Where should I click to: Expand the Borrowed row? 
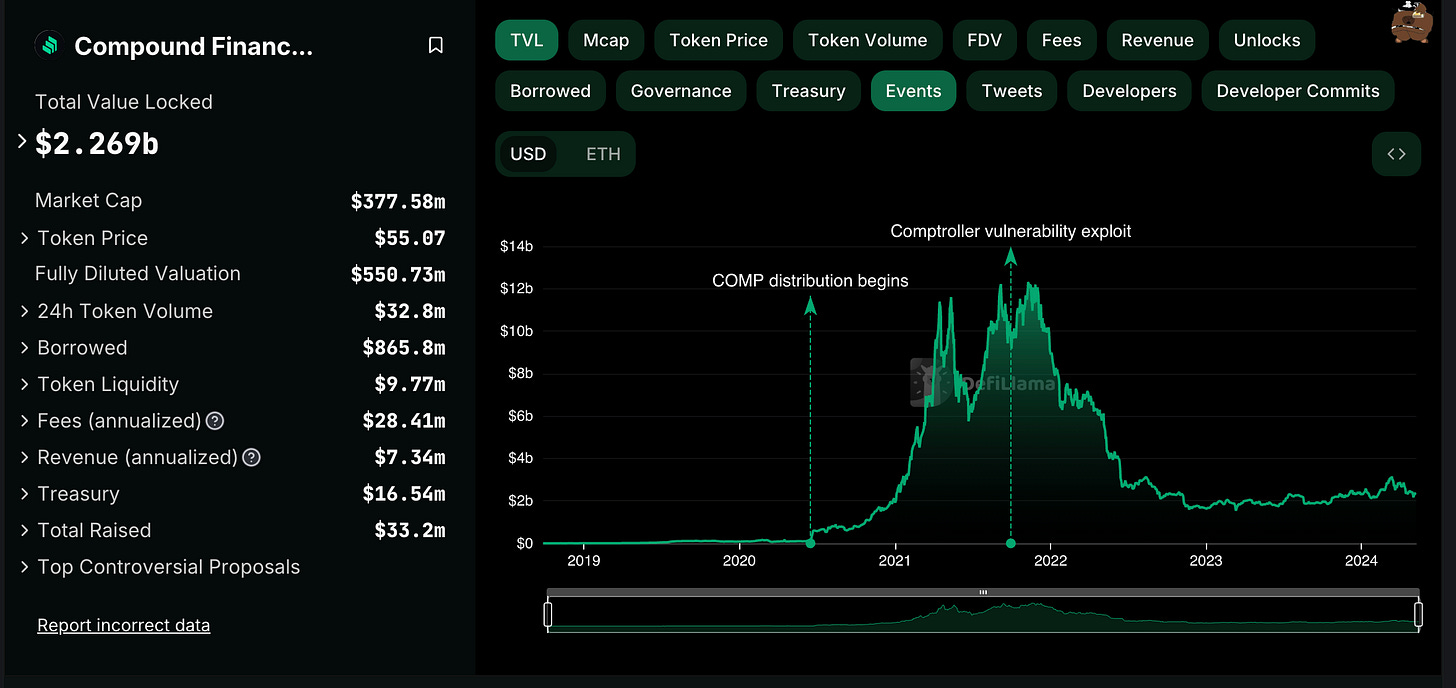click(25, 348)
